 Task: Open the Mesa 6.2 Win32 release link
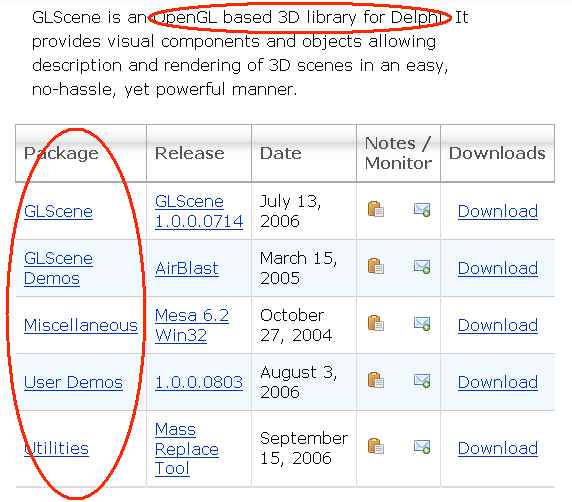[x=192, y=325]
